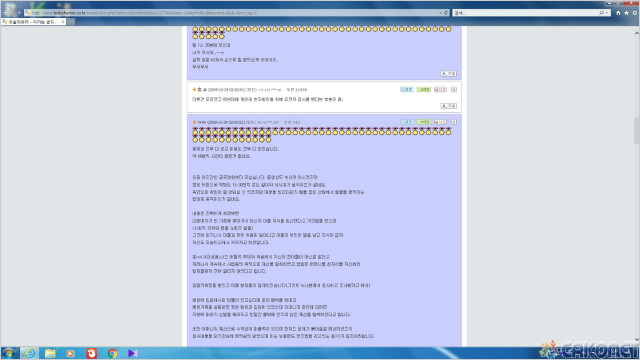Delete the white comment with its x button
640x360 pixels.
[x=454, y=89]
